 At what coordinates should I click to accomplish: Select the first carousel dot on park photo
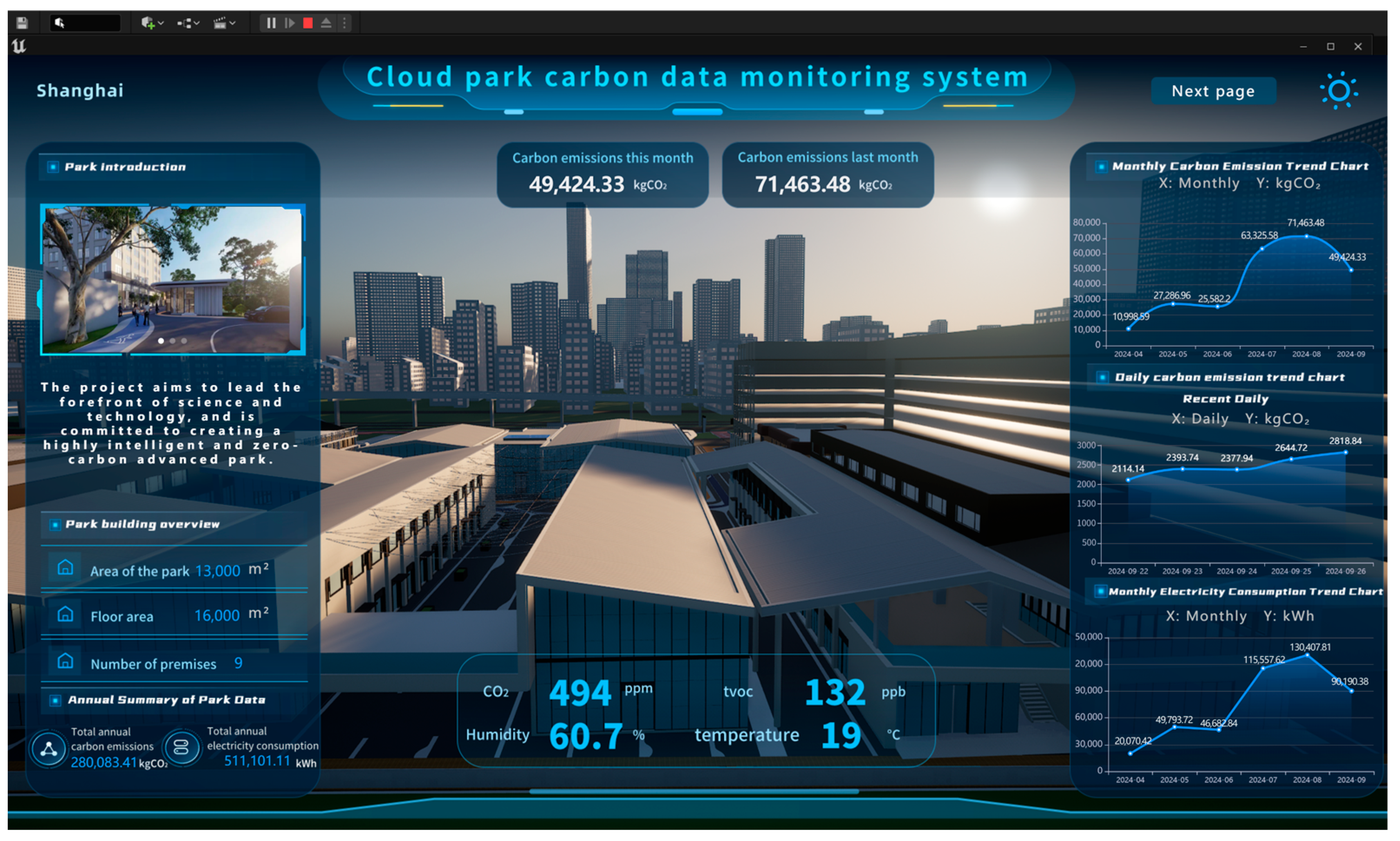pos(161,341)
